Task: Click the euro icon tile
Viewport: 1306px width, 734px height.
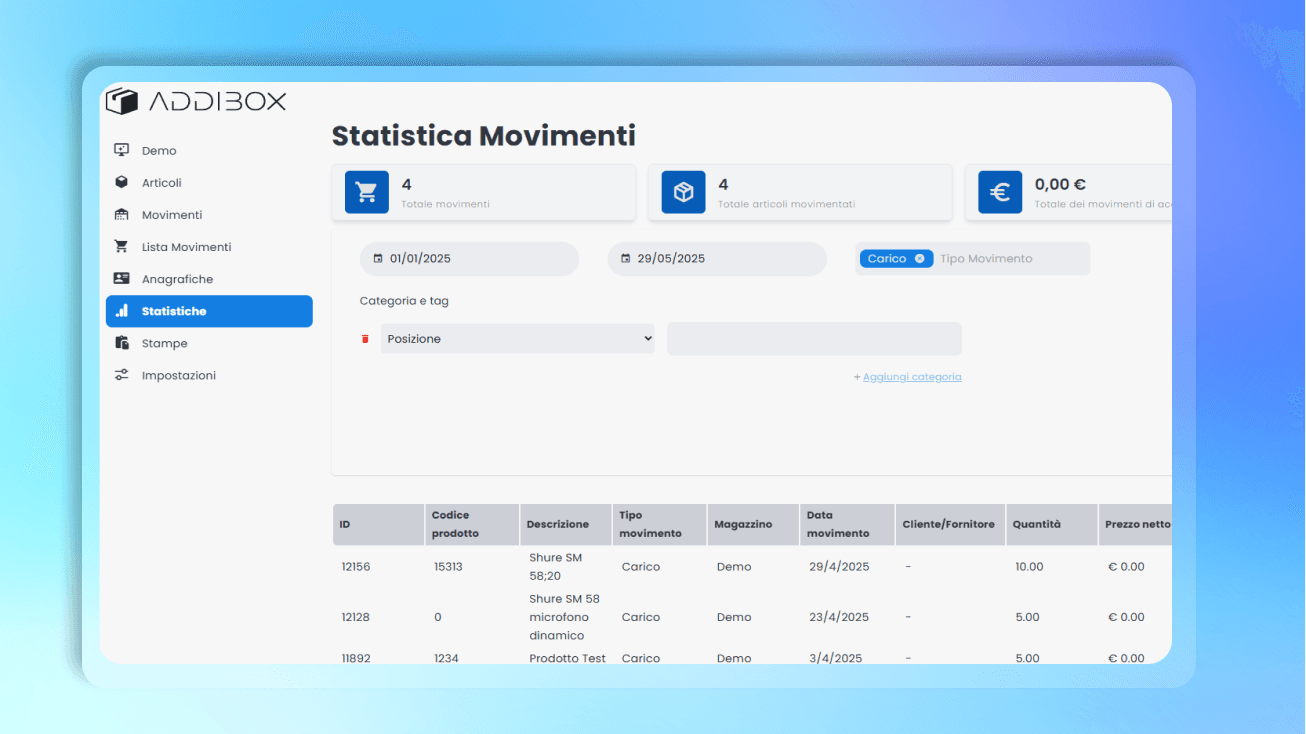Action: [1000, 192]
